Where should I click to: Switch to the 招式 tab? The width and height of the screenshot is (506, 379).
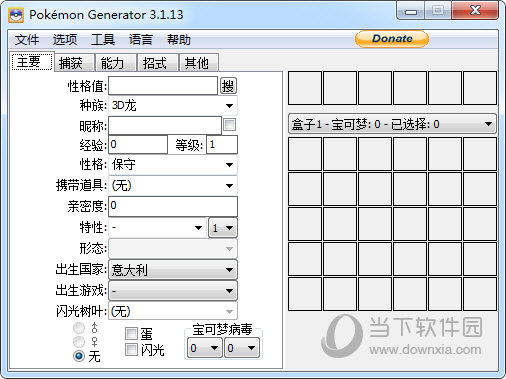click(x=158, y=63)
